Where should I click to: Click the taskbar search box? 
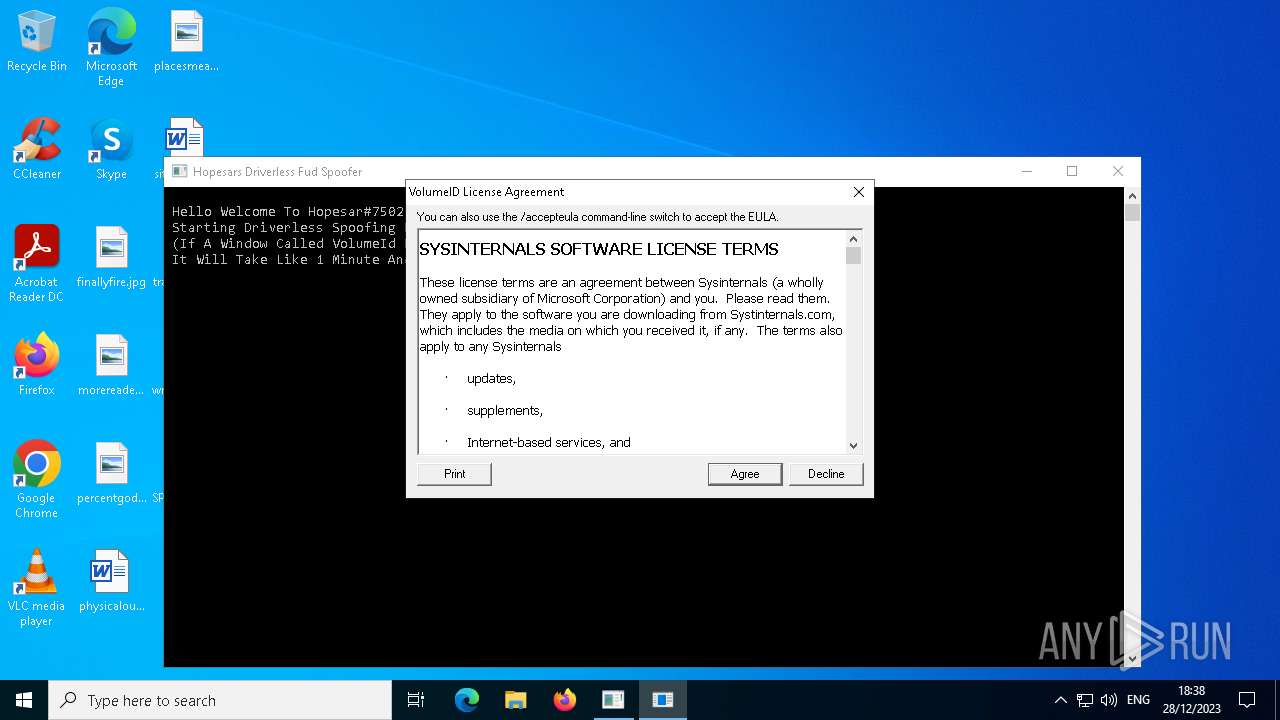[x=220, y=700]
